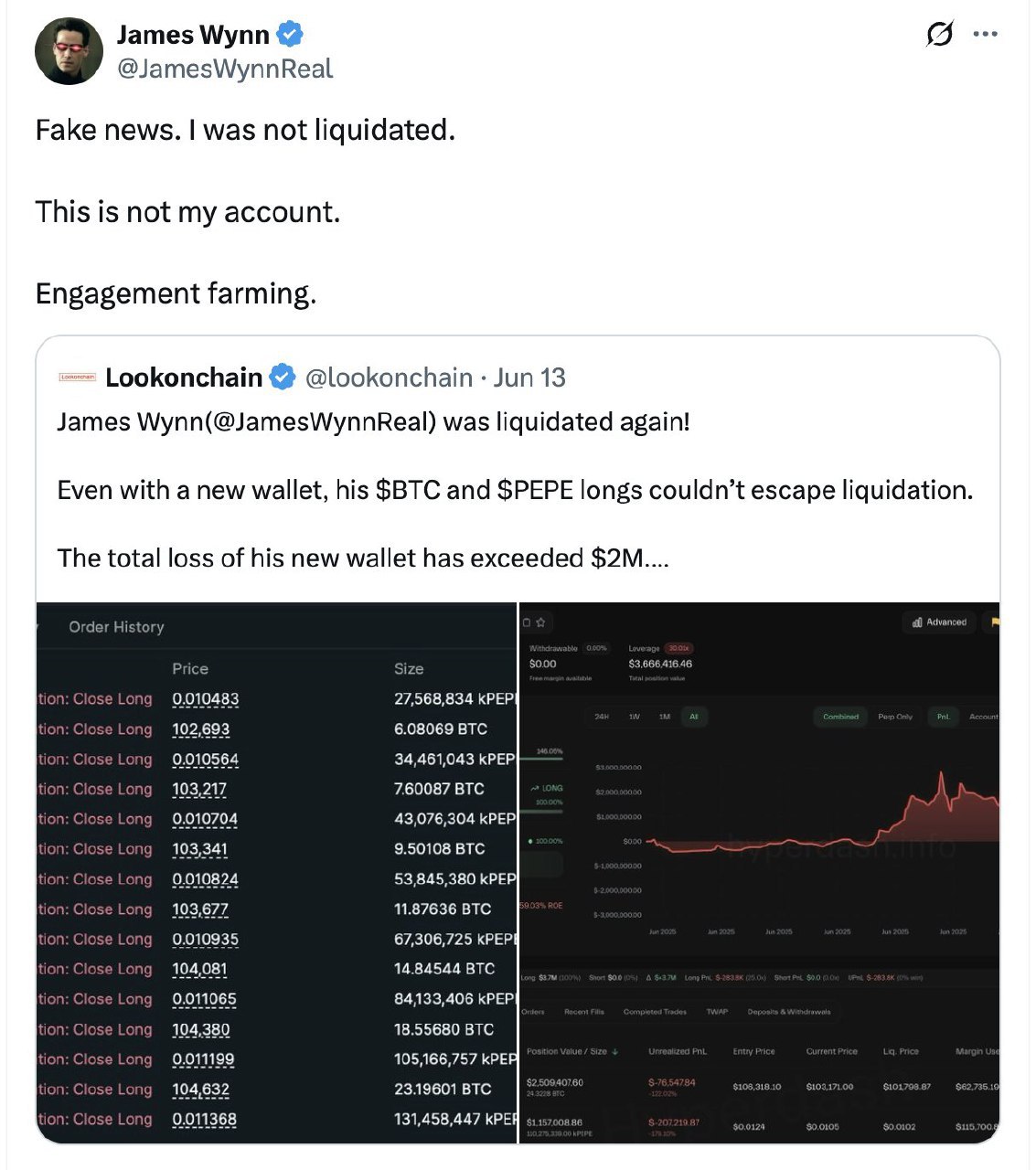Open the three-dot more options menu
The height and width of the screenshot is (1170, 1036).
click(985, 35)
